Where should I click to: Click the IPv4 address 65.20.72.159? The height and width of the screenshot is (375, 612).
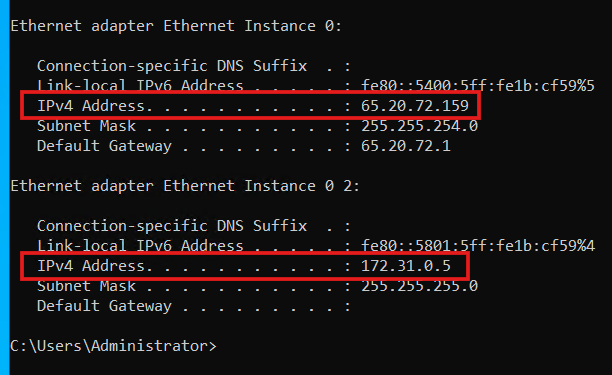click(415, 106)
